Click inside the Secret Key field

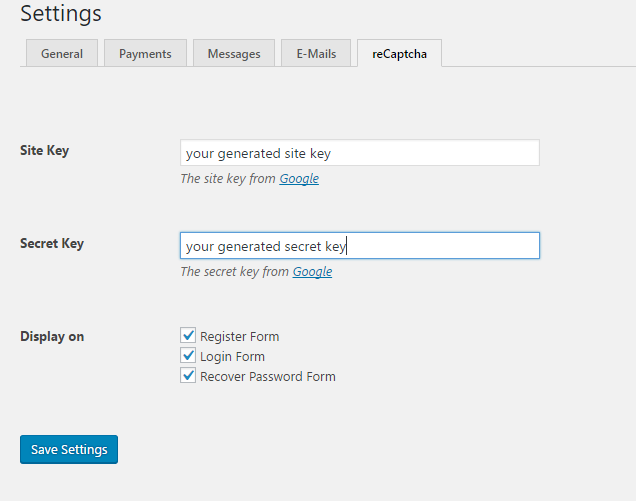tap(360, 246)
